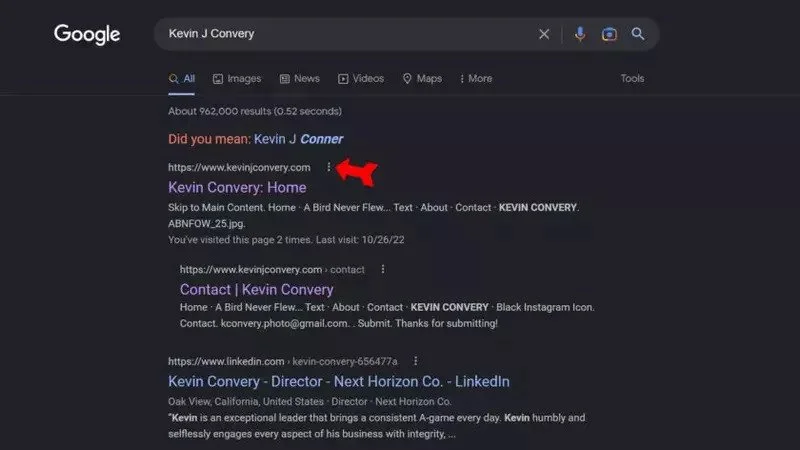Click the suggested Kevin J Conner link

(298, 139)
